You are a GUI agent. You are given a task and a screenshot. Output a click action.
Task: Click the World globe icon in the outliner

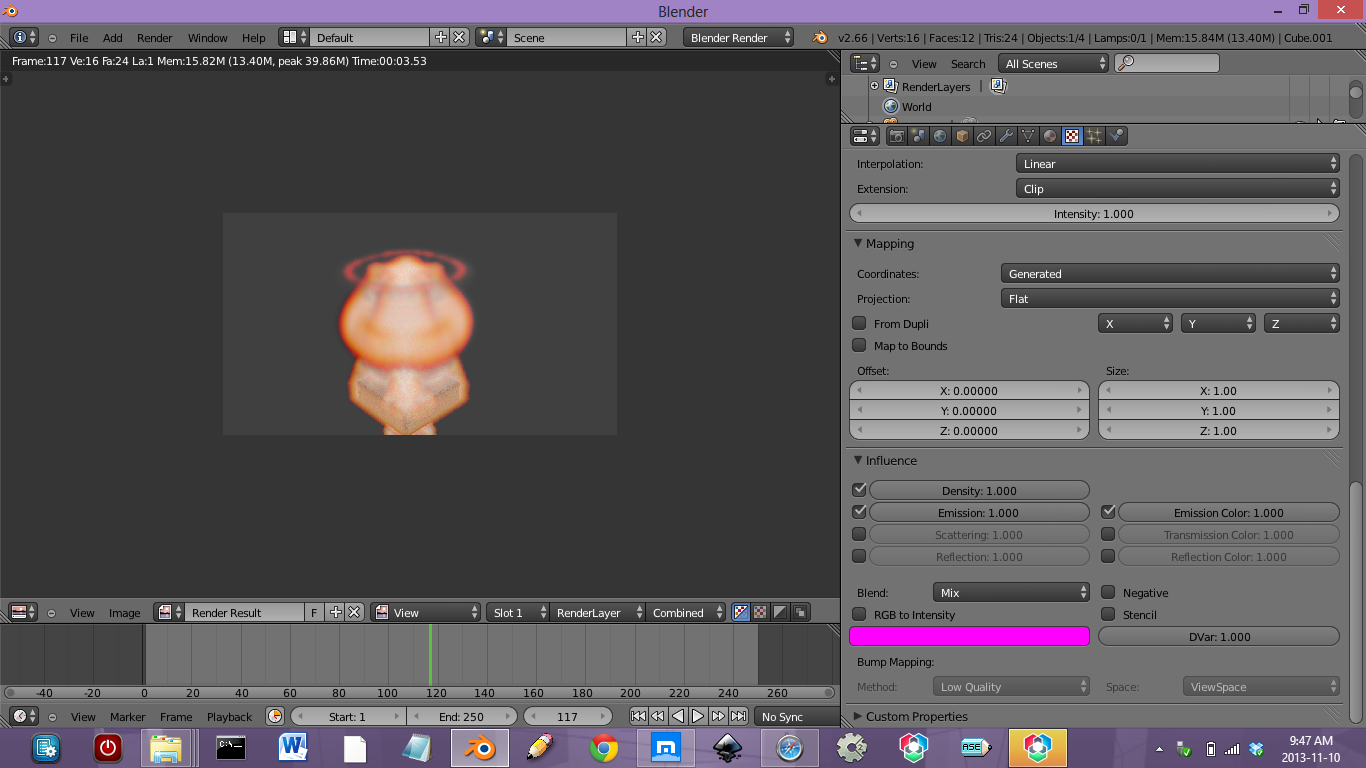(x=891, y=107)
